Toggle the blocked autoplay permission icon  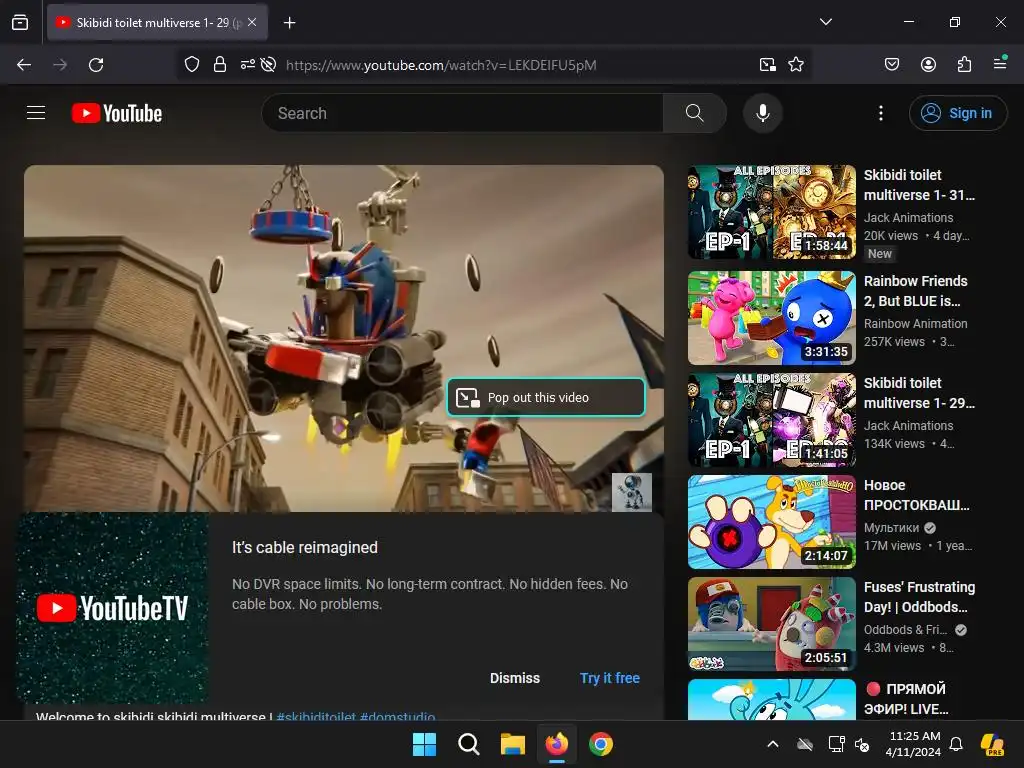pos(268,65)
